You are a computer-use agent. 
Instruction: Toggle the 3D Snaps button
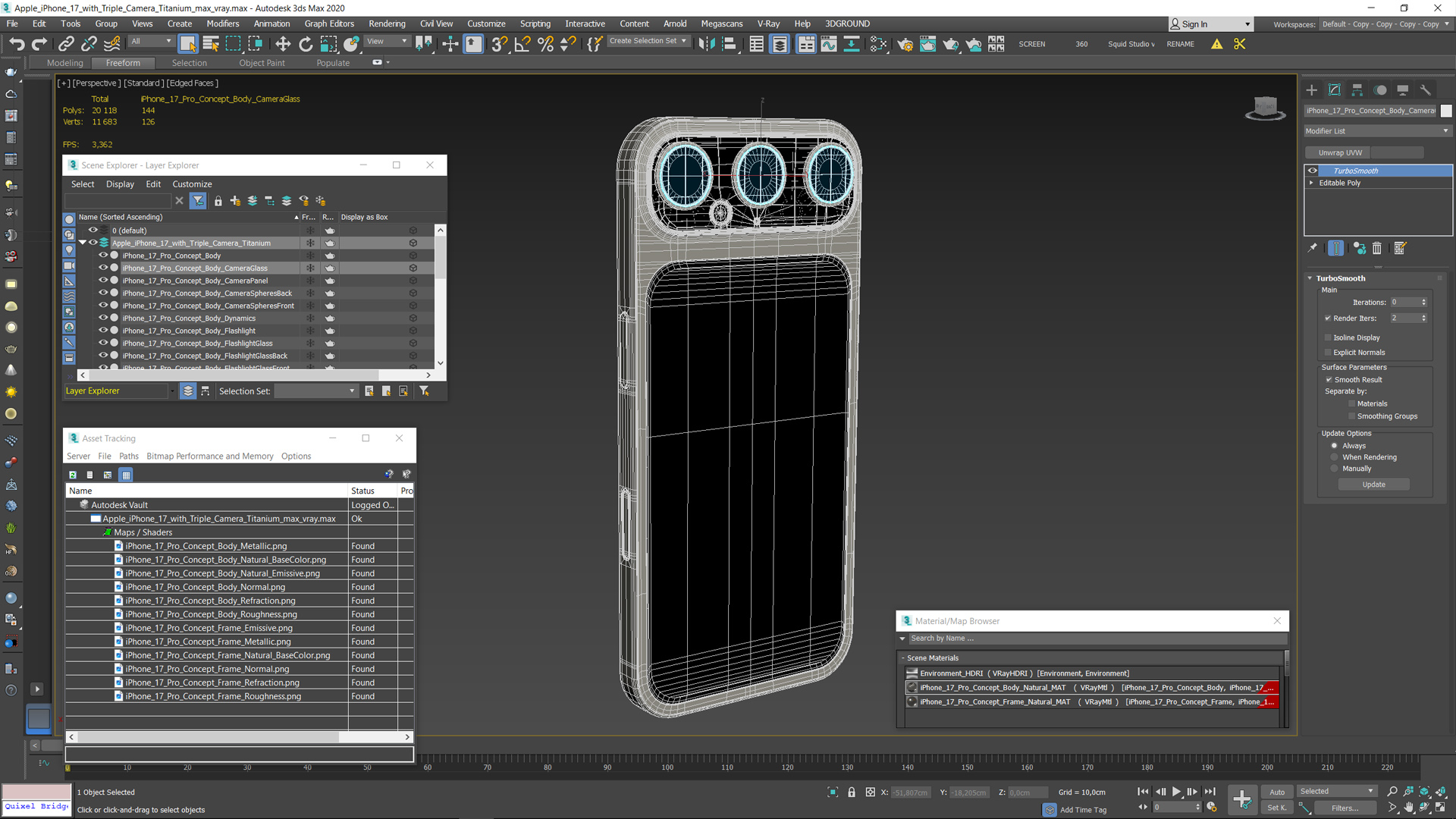499,44
